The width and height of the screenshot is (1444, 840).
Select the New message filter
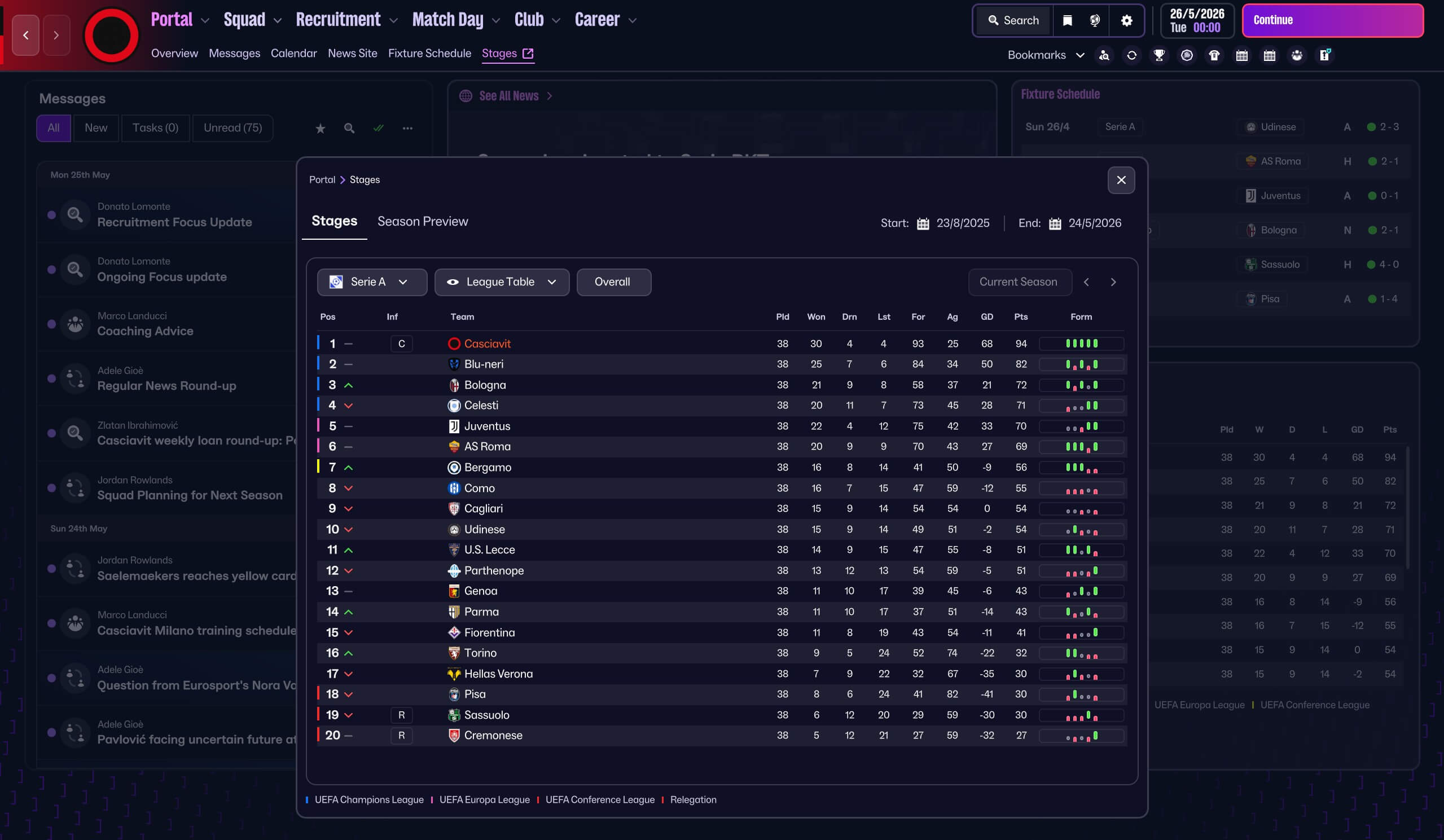[96, 127]
